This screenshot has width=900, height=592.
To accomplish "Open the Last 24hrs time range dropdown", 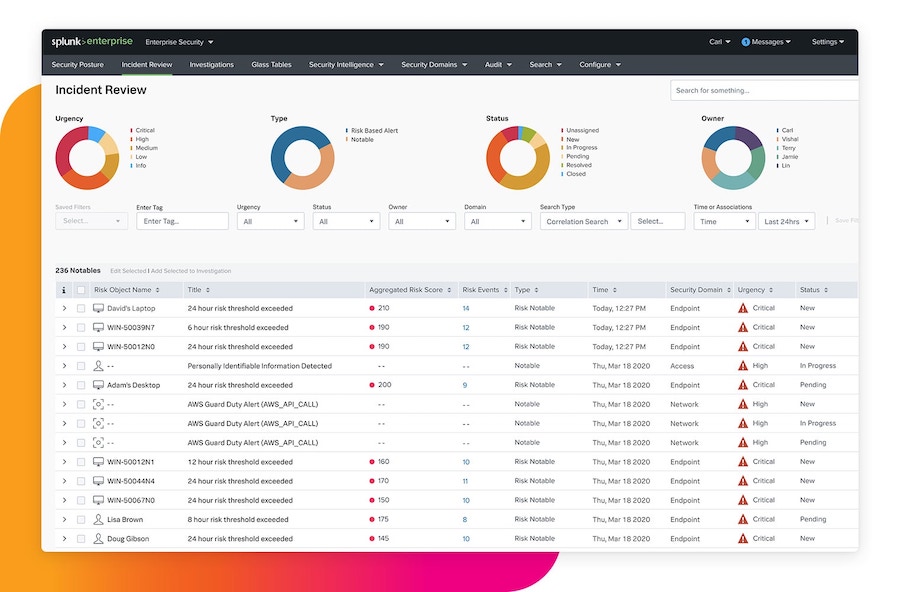I will [x=786, y=221].
